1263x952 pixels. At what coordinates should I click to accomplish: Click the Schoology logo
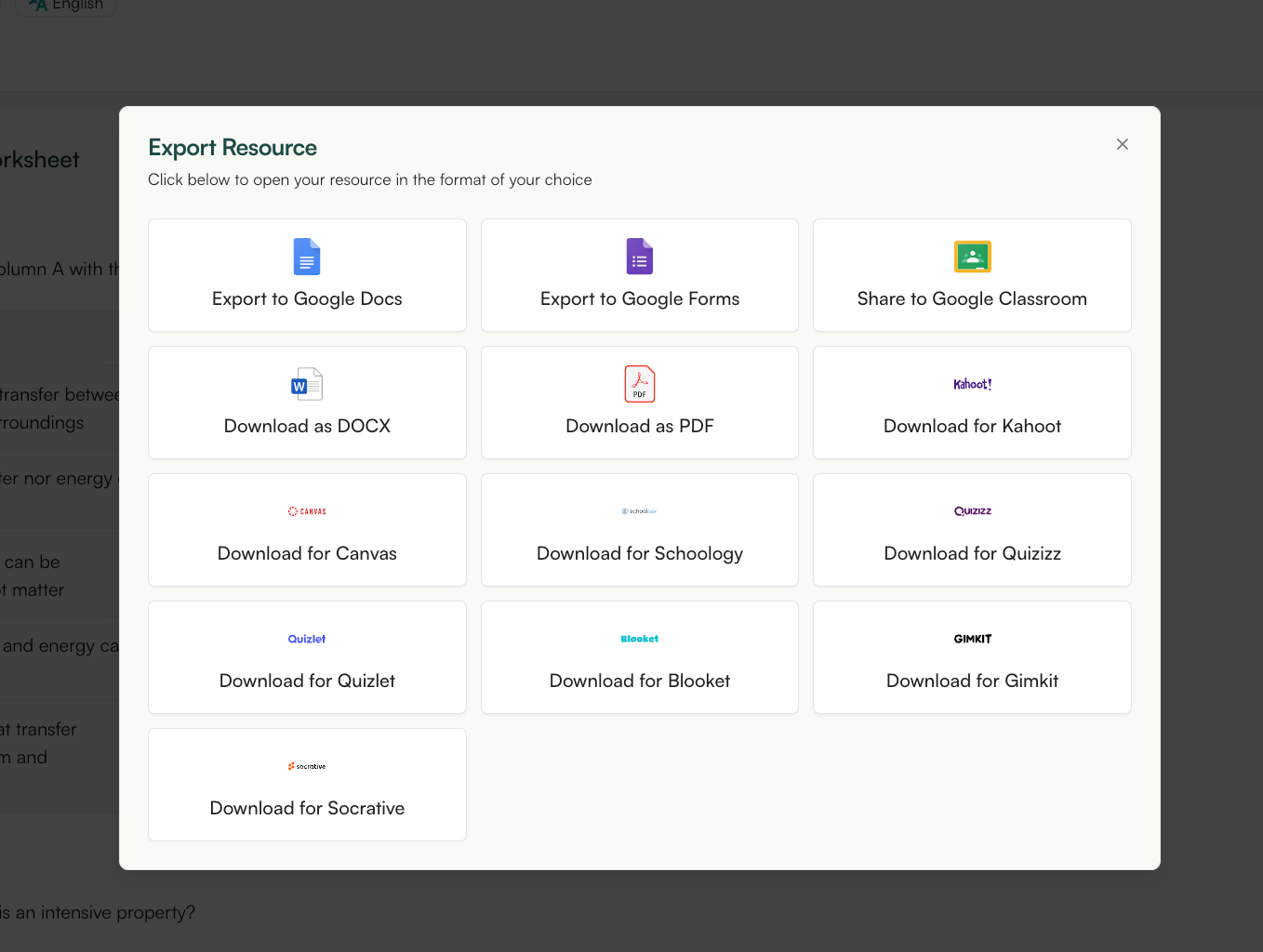coord(639,511)
